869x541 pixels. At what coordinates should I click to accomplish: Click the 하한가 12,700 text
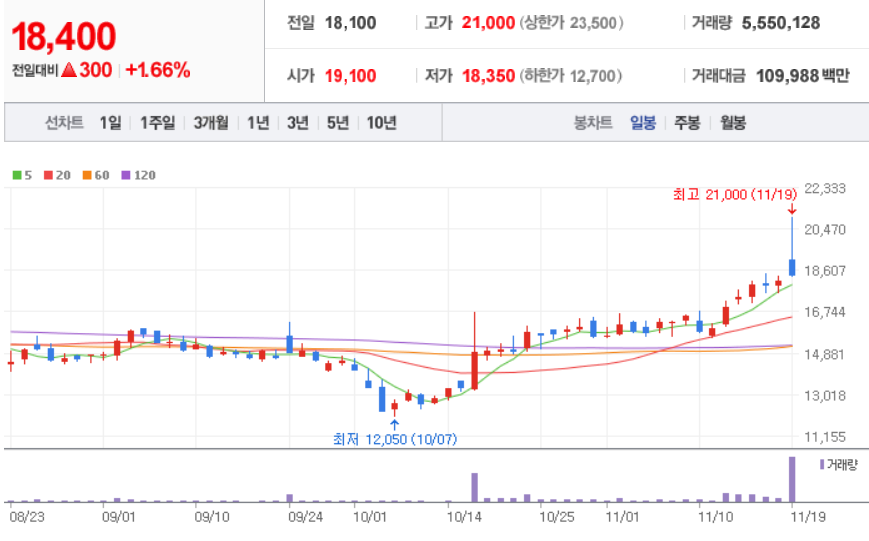[571, 75]
